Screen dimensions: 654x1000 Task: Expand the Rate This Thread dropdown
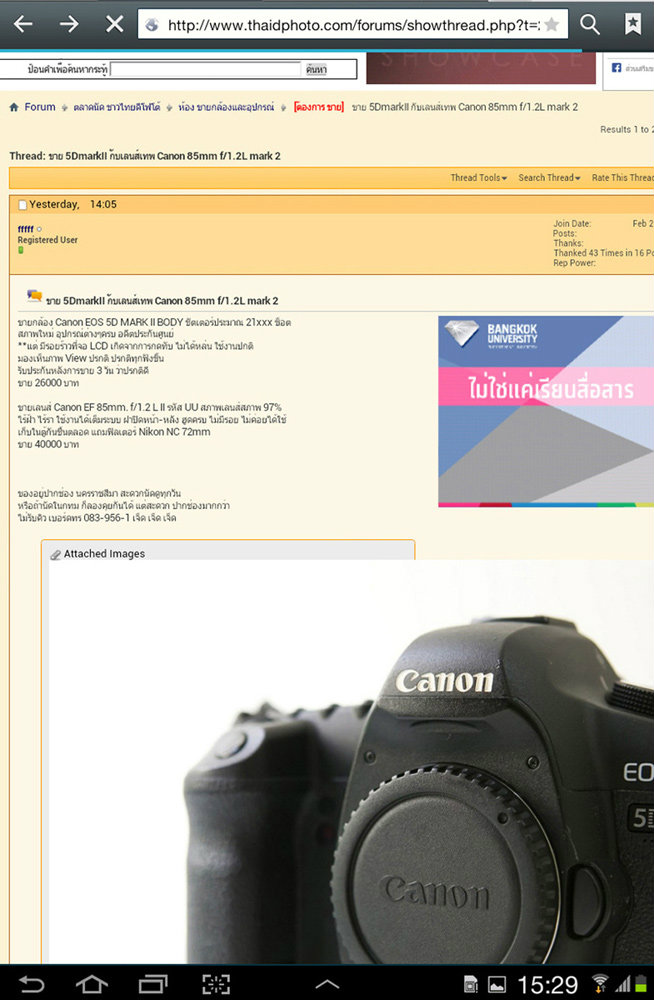[x=623, y=178]
